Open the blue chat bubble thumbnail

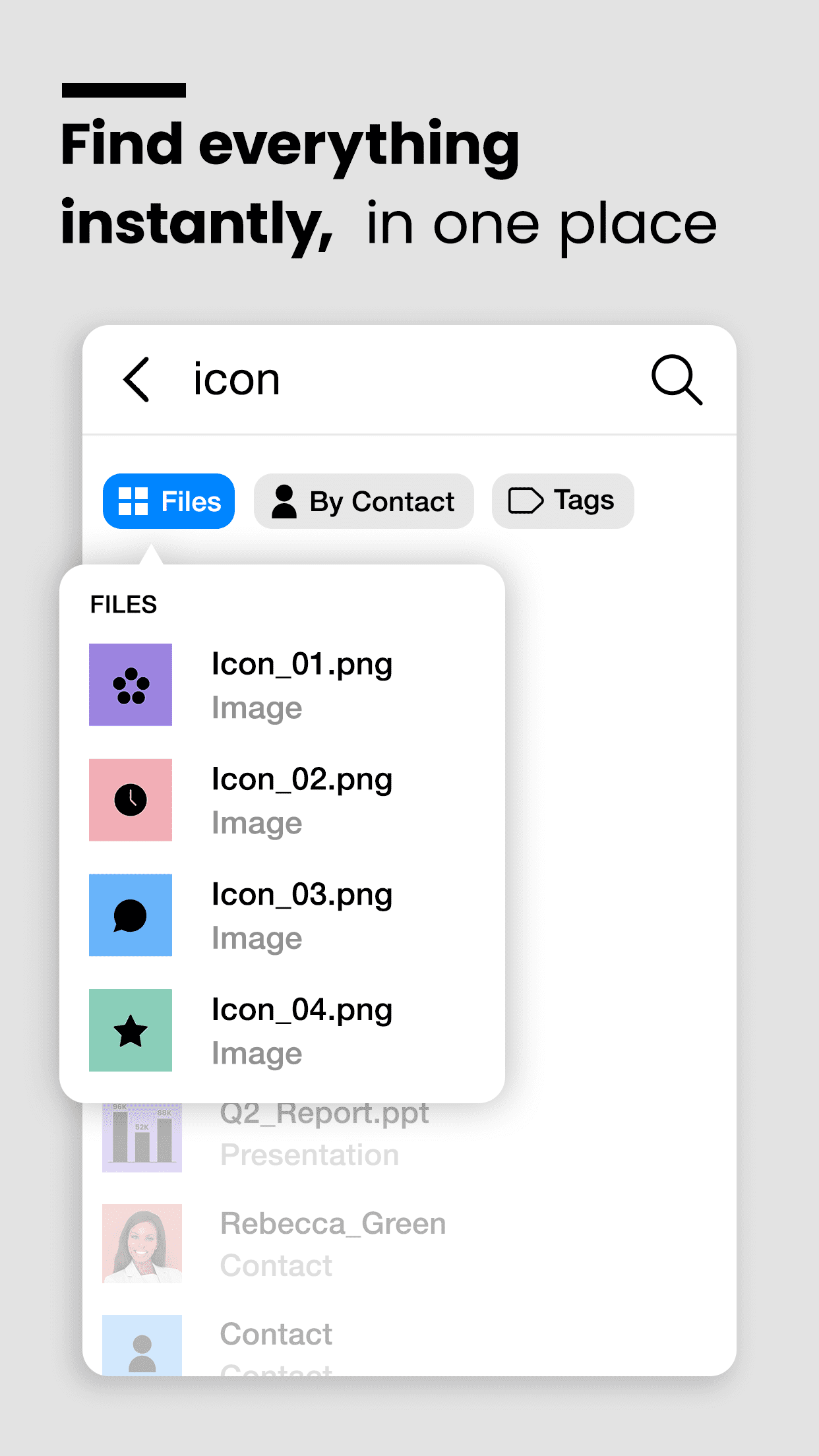pos(131,915)
